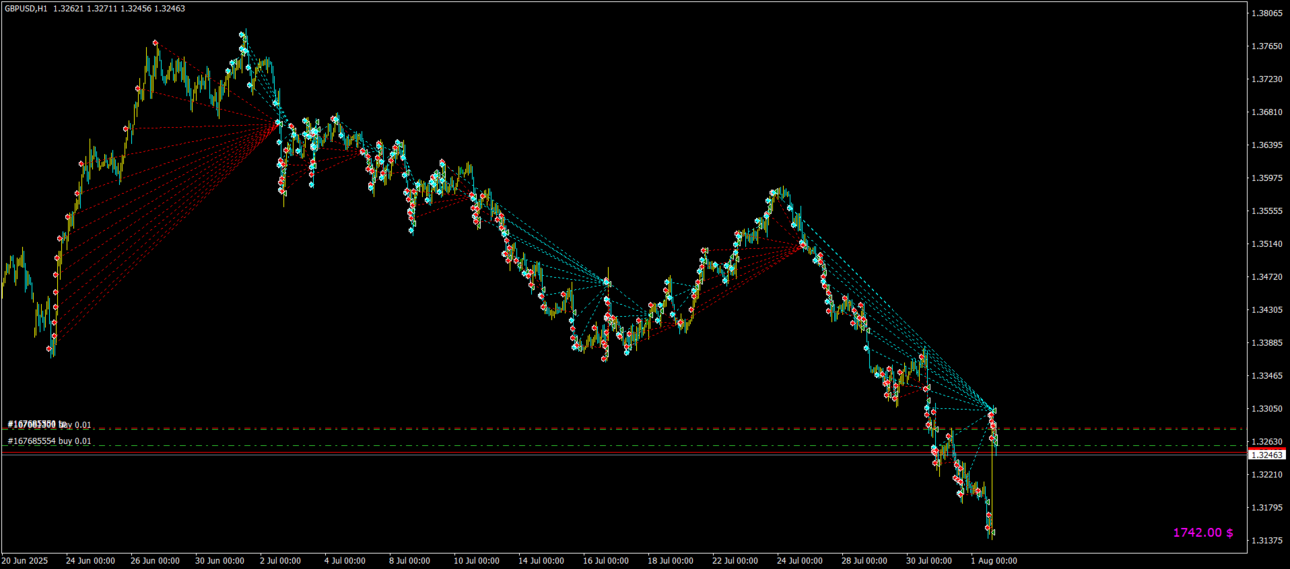Click the 28 Jul 00:00 time label

click(863, 561)
